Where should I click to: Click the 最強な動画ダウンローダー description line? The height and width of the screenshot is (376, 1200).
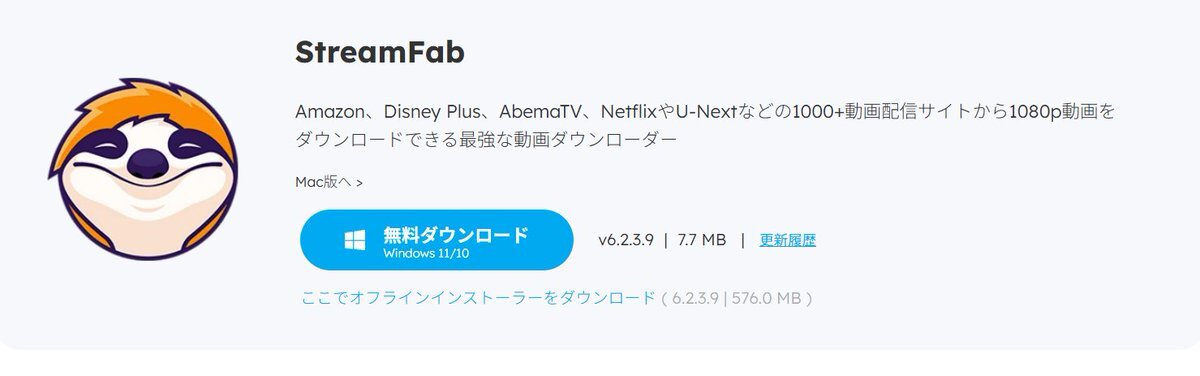[x=585, y=138]
